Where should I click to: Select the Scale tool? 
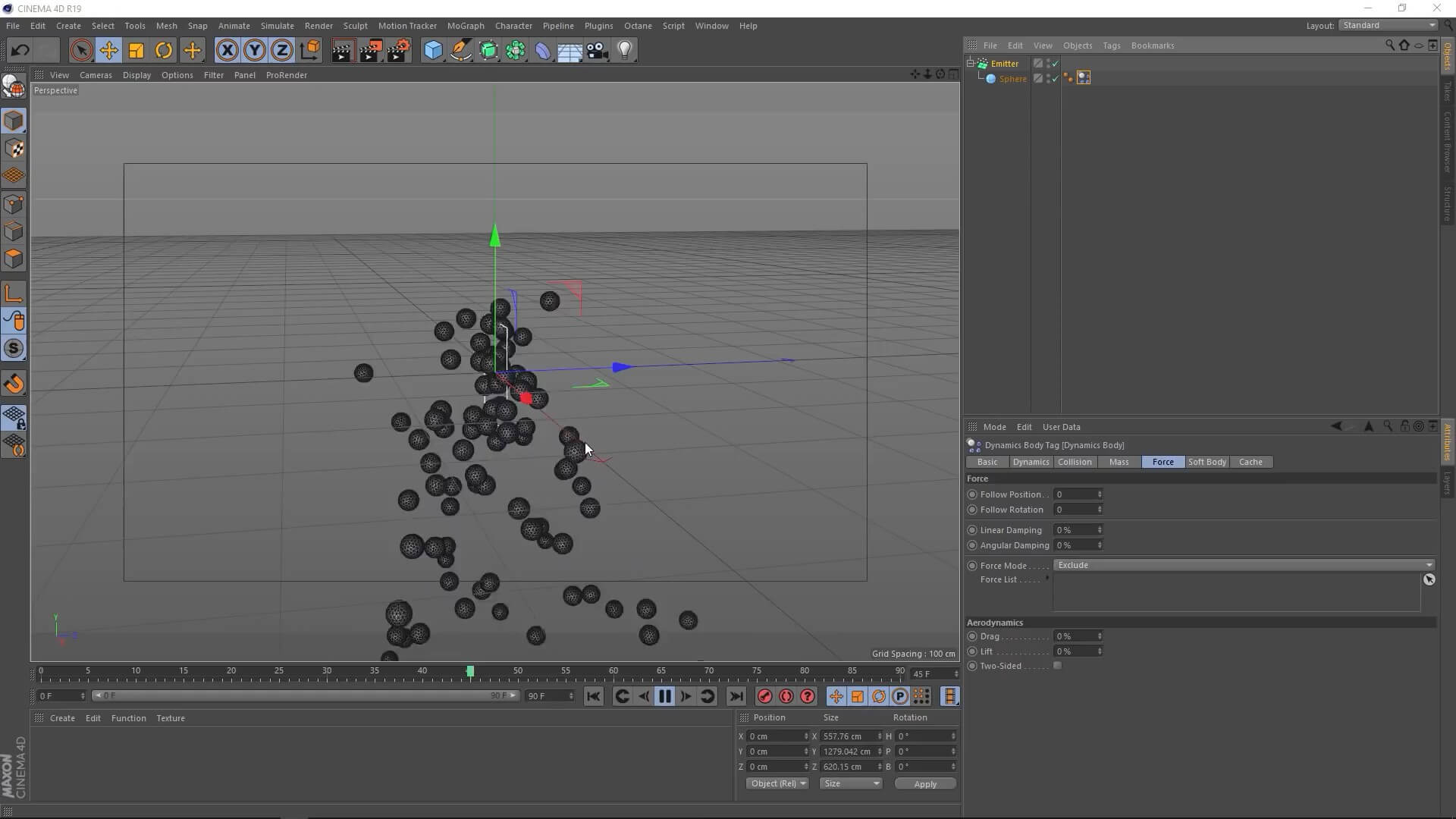point(136,51)
